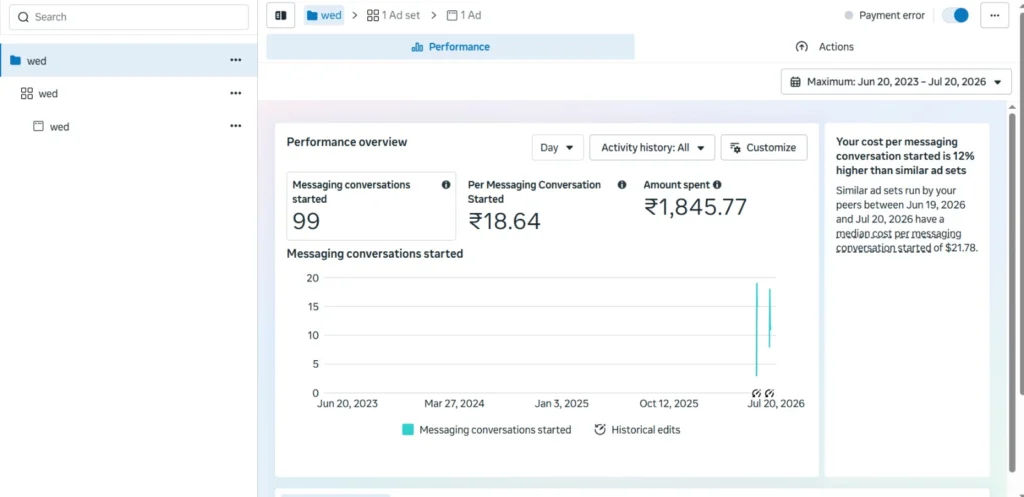Click the teal Messaging conversations started legend swatch
Viewport: 1024px width, 497px height.
click(x=408, y=430)
